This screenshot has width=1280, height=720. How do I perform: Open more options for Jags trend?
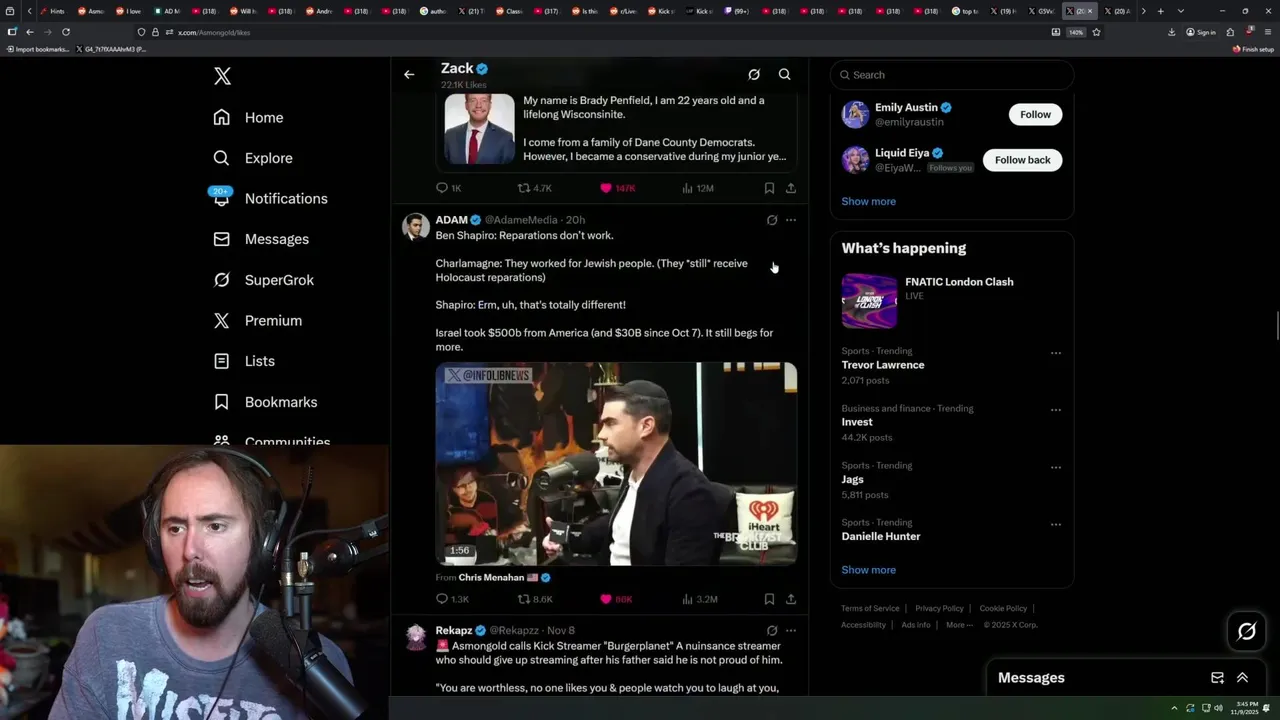(x=1055, y=467)
